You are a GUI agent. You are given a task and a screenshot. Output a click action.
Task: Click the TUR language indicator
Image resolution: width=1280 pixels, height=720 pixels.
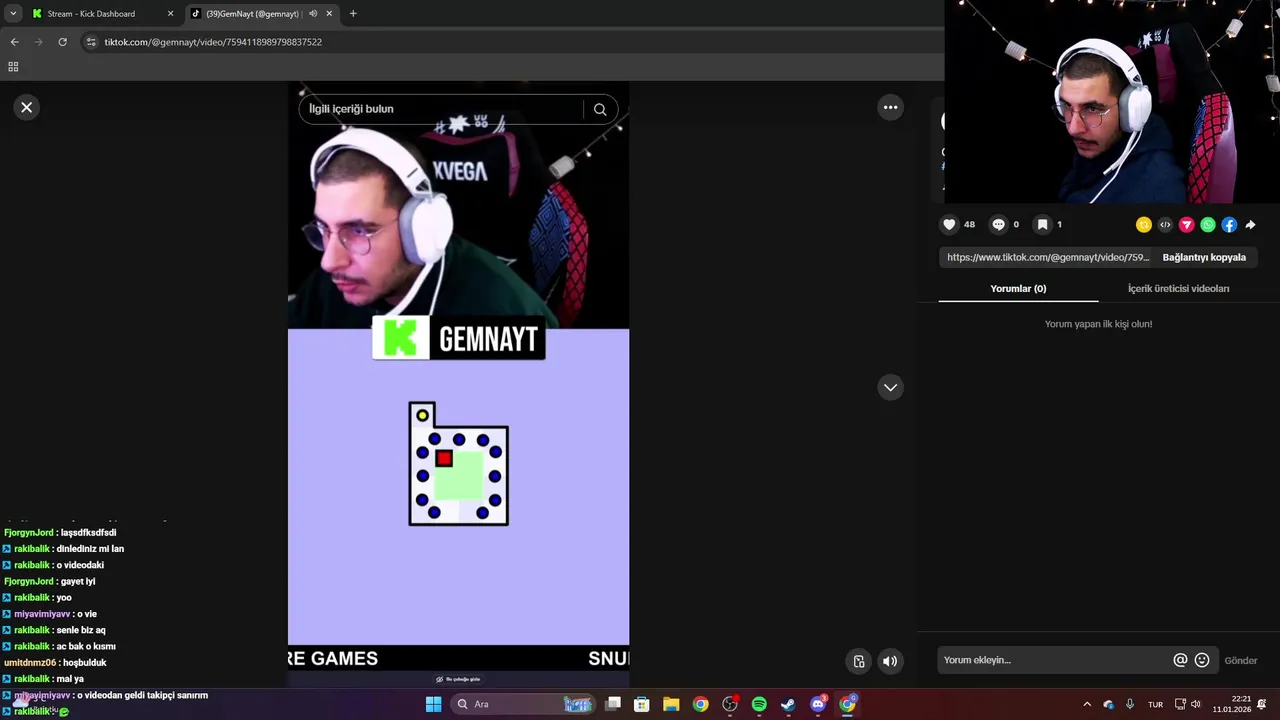point(1156,704)
